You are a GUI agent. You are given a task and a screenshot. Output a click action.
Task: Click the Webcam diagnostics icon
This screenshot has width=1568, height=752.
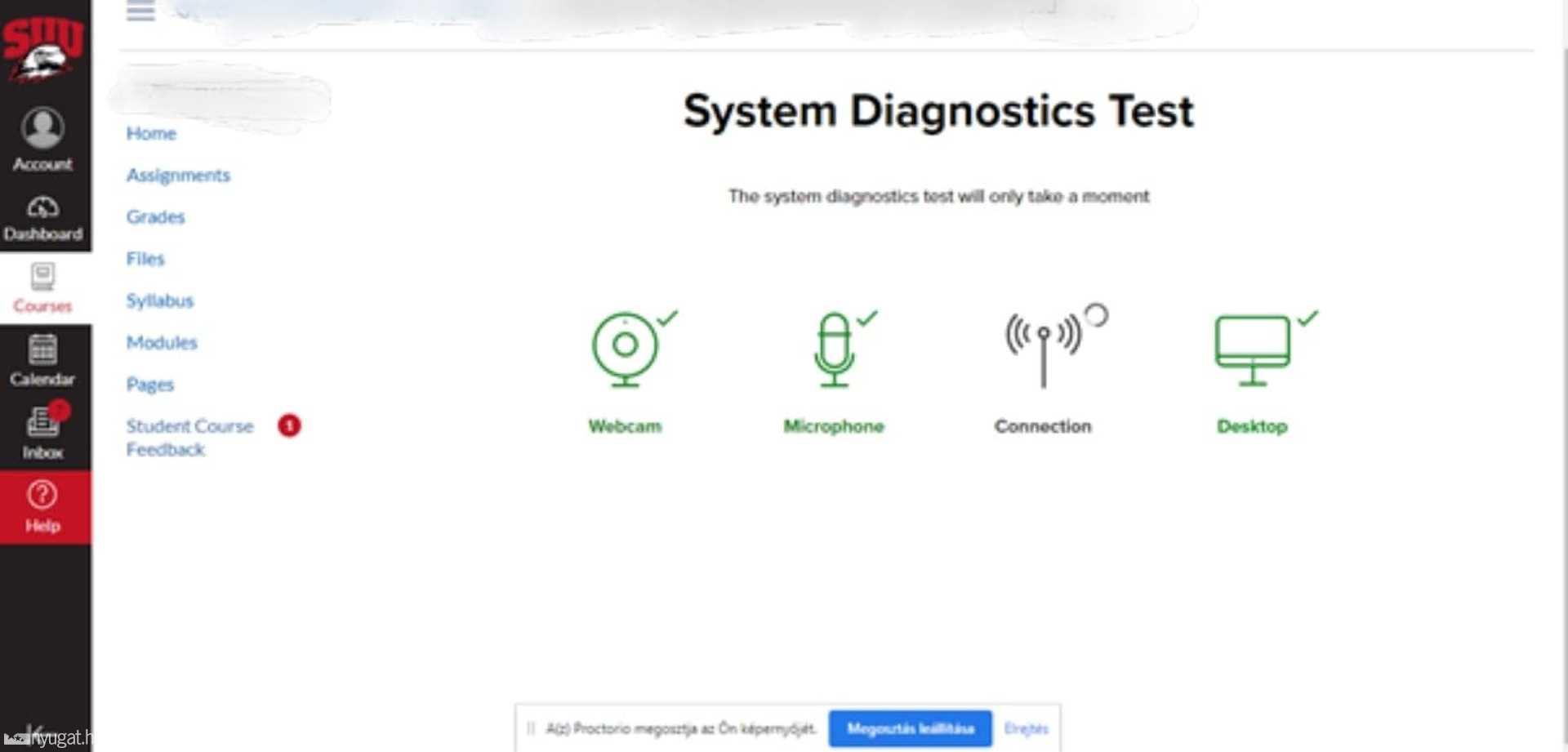pyautogui.click(x=625, y=349)
